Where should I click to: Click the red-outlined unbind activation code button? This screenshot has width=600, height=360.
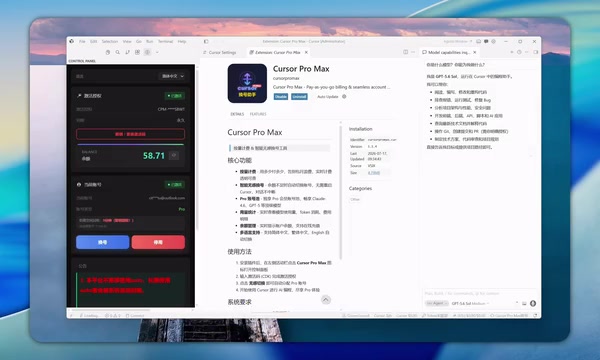coord(130,134)
